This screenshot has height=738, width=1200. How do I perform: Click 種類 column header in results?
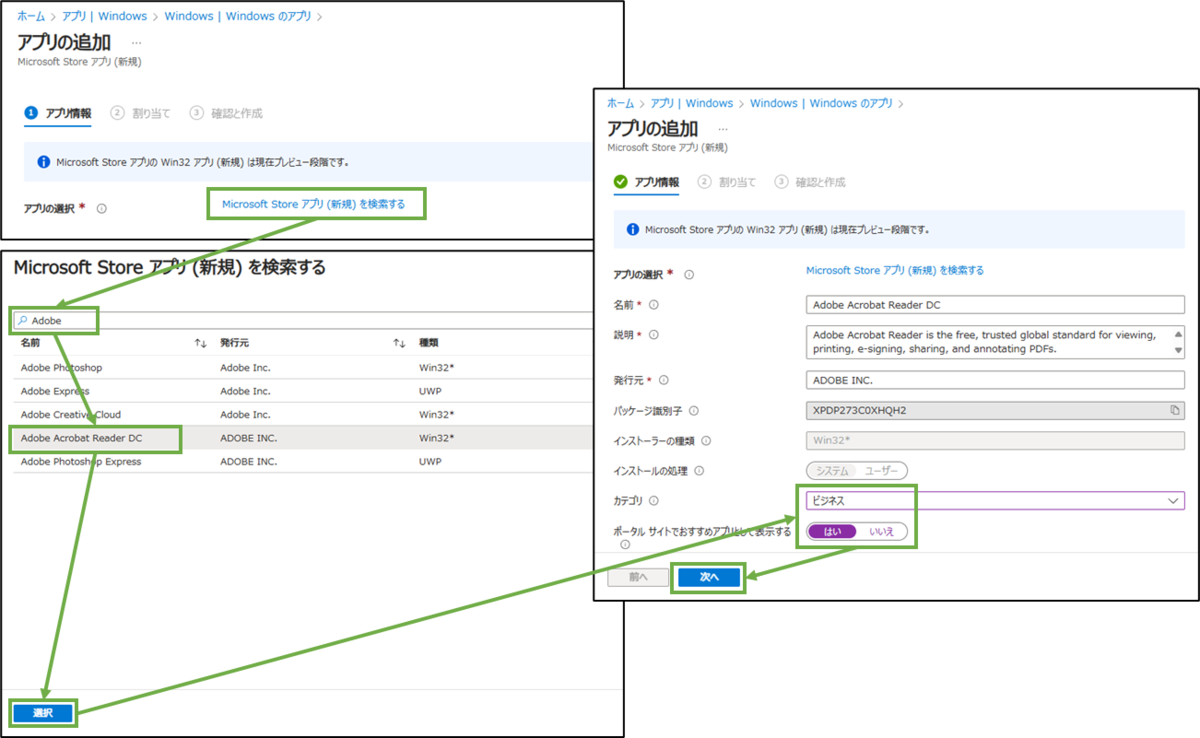pos(430,343)
